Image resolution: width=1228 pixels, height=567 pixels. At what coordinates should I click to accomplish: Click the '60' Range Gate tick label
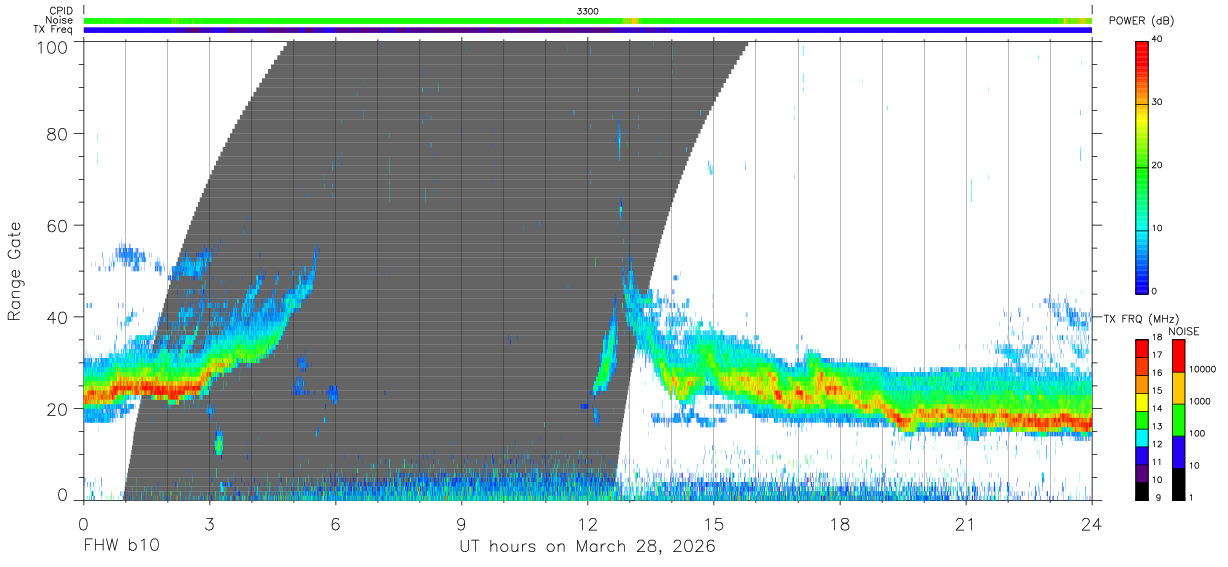(x=58, y=225)
